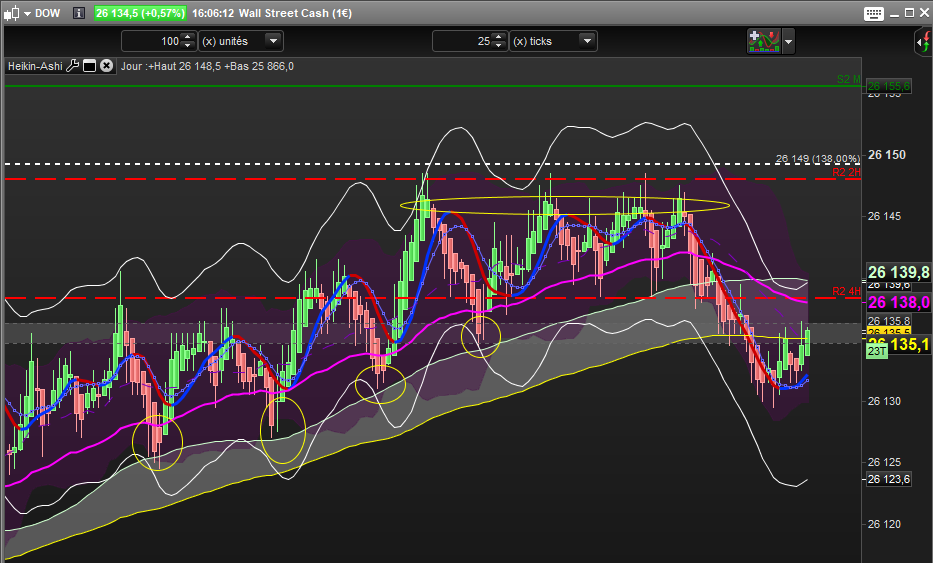933x563 pixels.
Task: Click the 26 145 price axis label
Action: (x=884, y=216)
